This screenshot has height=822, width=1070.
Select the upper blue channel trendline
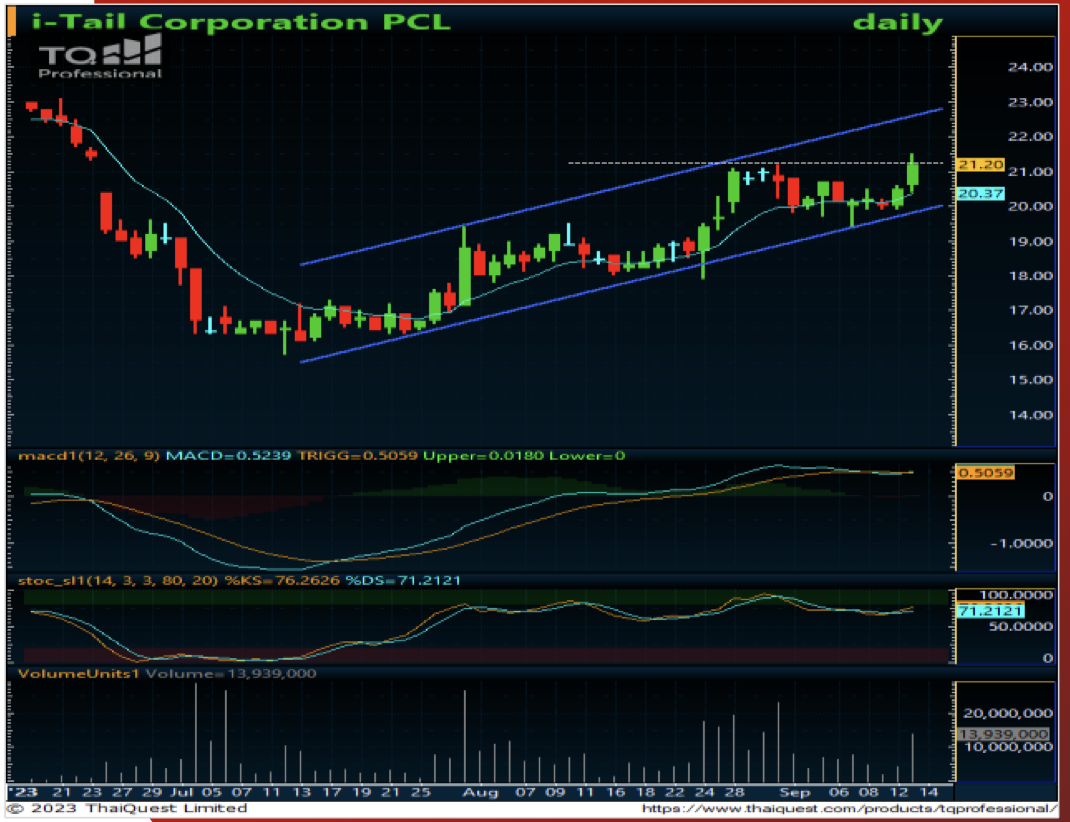coord(622,186)
